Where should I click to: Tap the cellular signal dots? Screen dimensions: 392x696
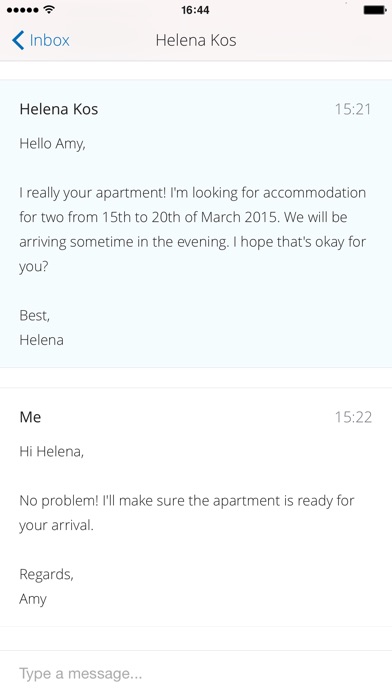[24, 10]
